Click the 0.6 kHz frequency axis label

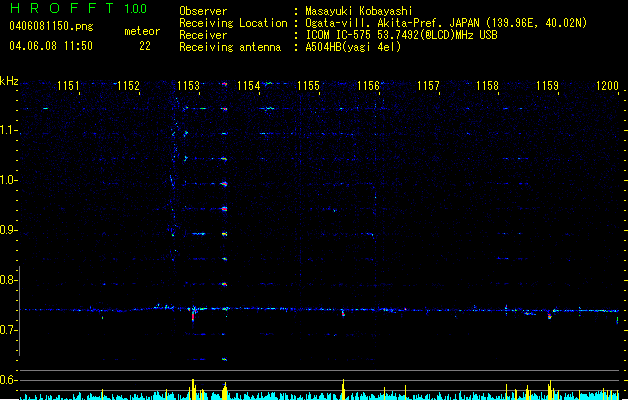[x=7, y=380]
